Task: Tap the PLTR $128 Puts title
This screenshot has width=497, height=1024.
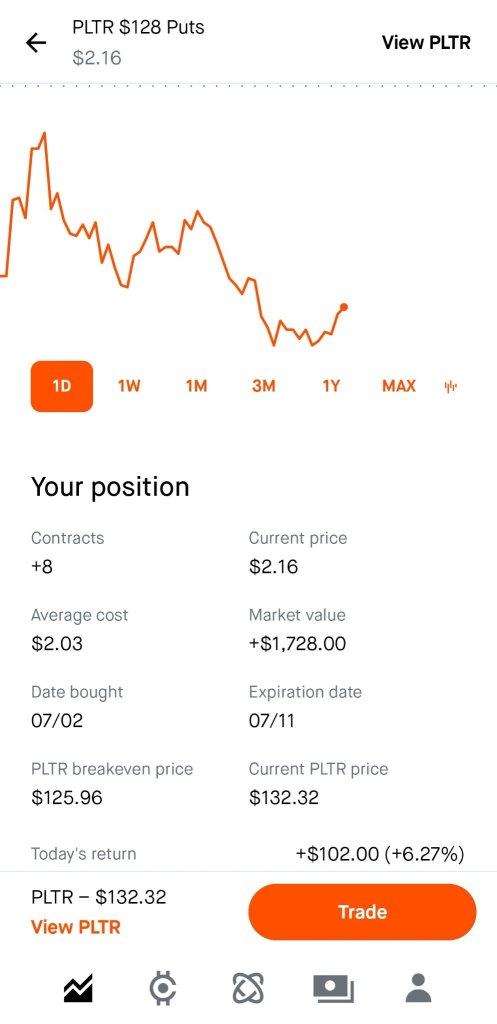Action: (138, 27)
